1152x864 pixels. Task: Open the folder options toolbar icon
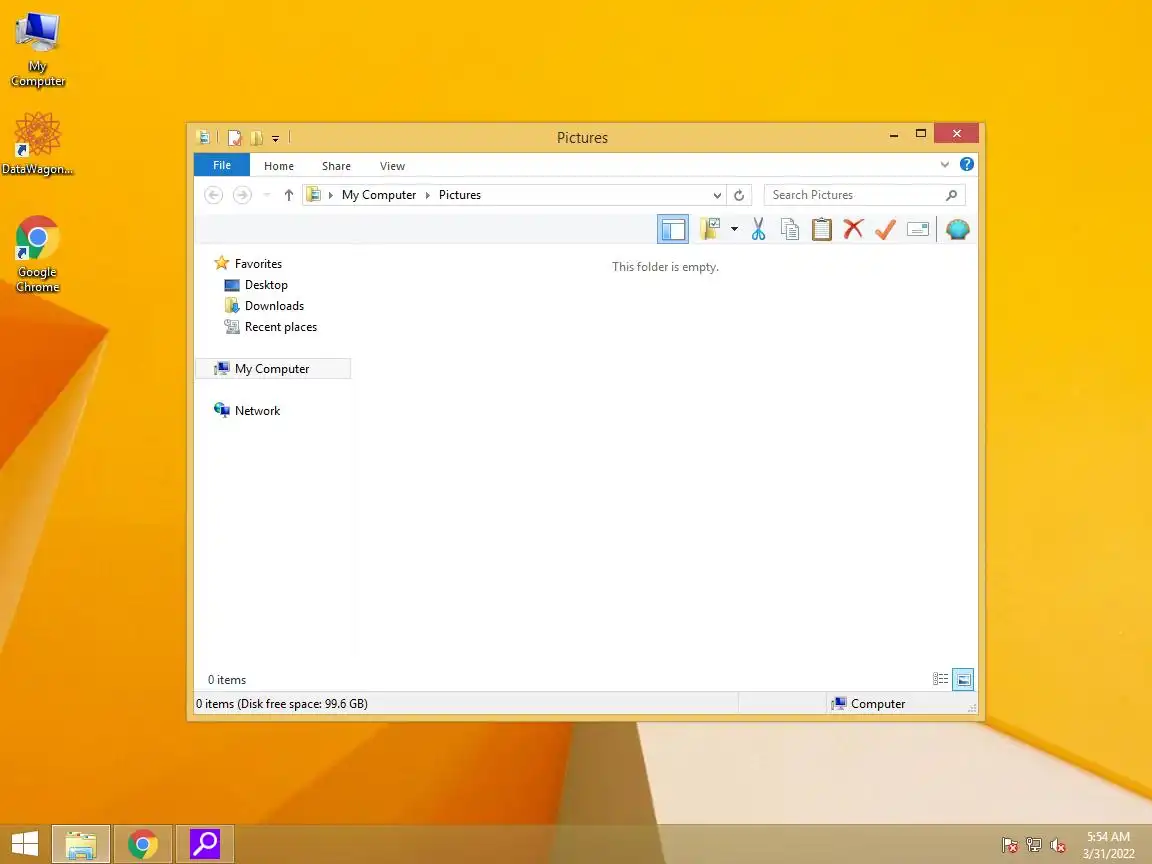pos(710,229)
